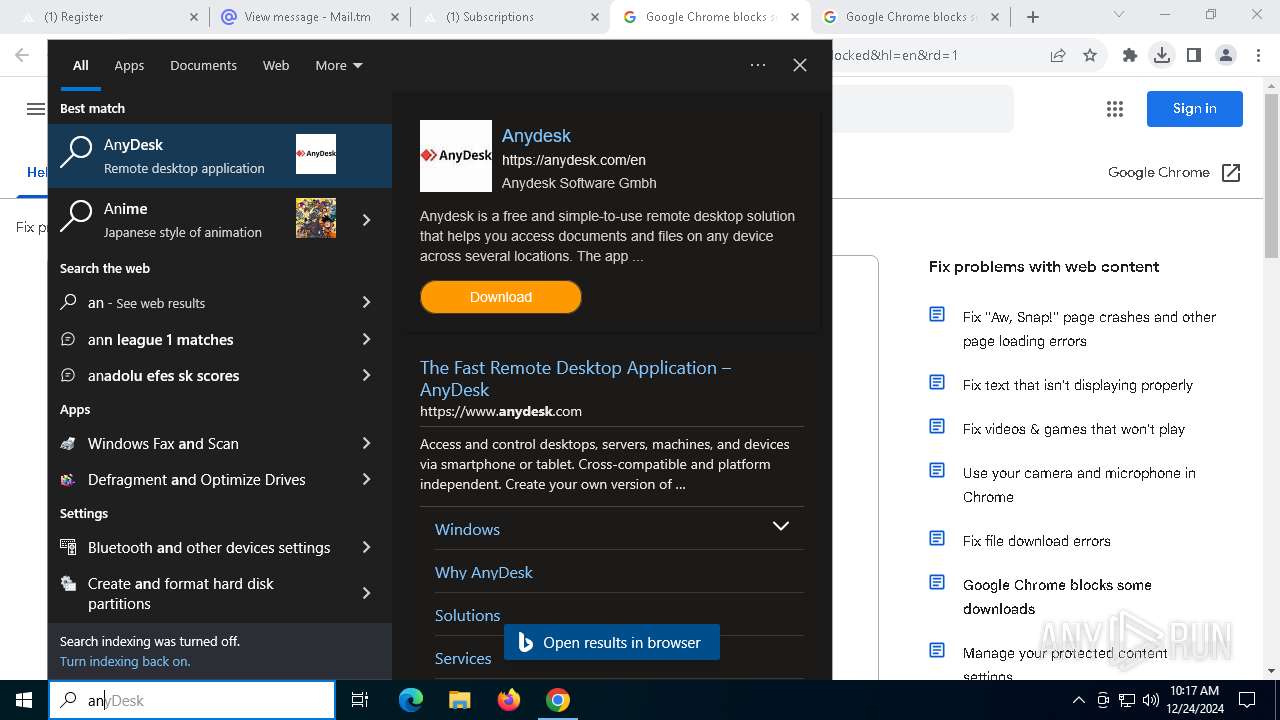Open Chrome downloads icon
Screen dimensions: 1280x720
(x=1162, y=55)
